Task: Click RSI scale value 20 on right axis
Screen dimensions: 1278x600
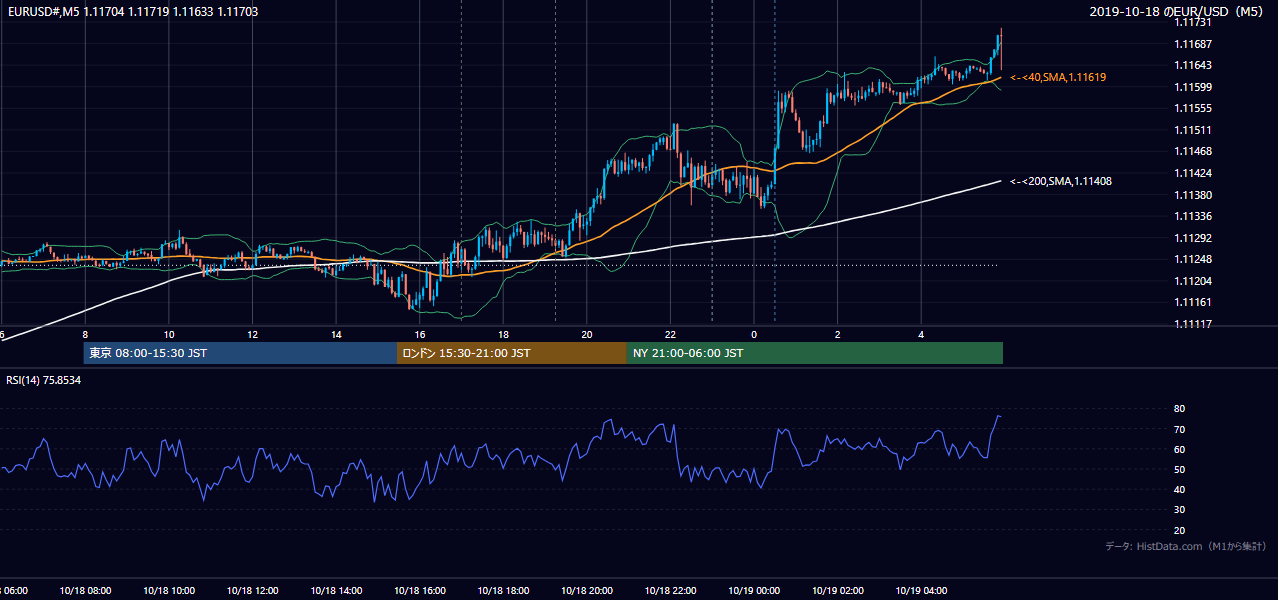Action: (x=1180, y=530)
